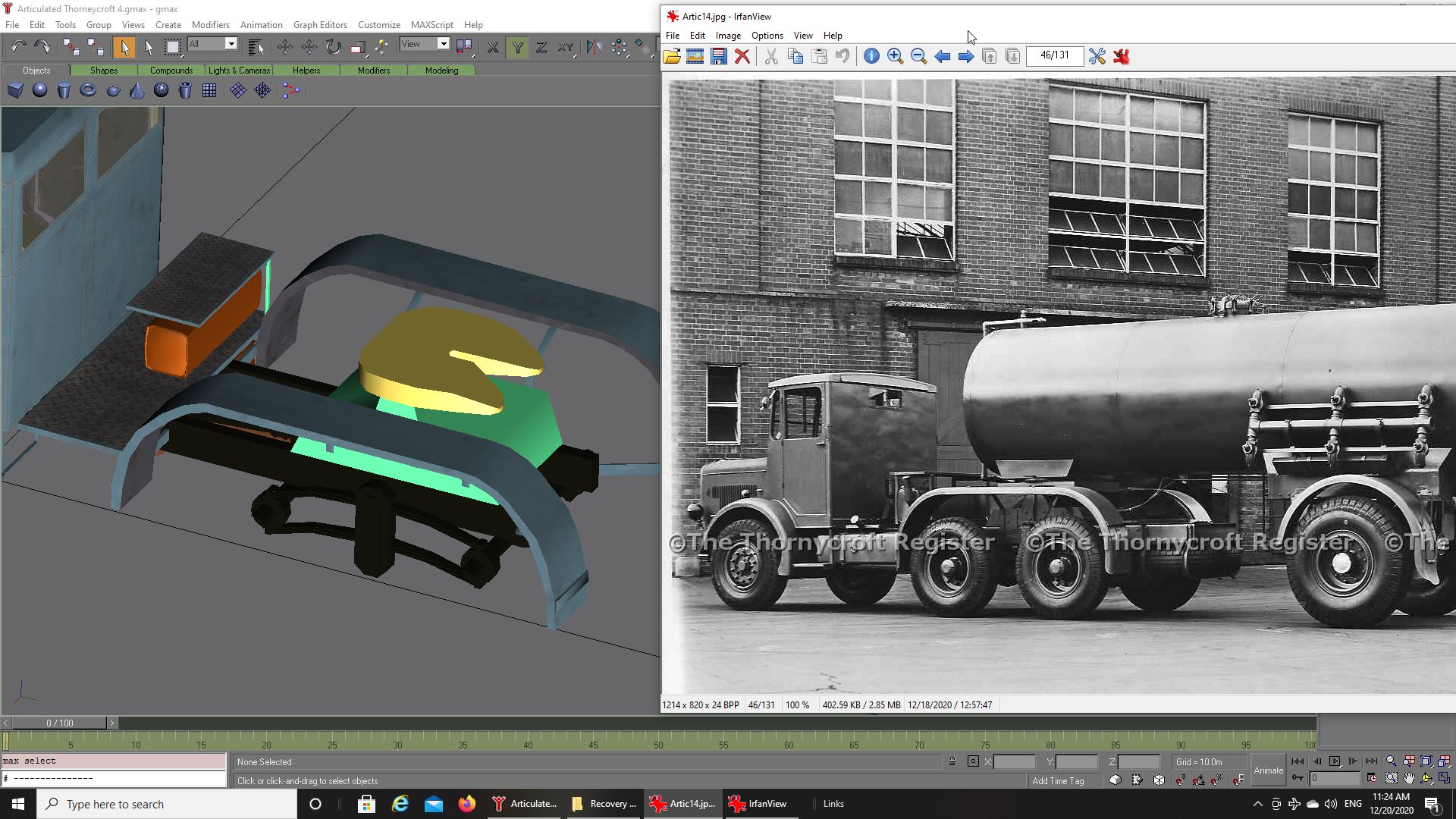Image resolution: width=1456 pixels, height=819 pixels.
Task: Toggle Y axis constraint
Action: (517, 47)
